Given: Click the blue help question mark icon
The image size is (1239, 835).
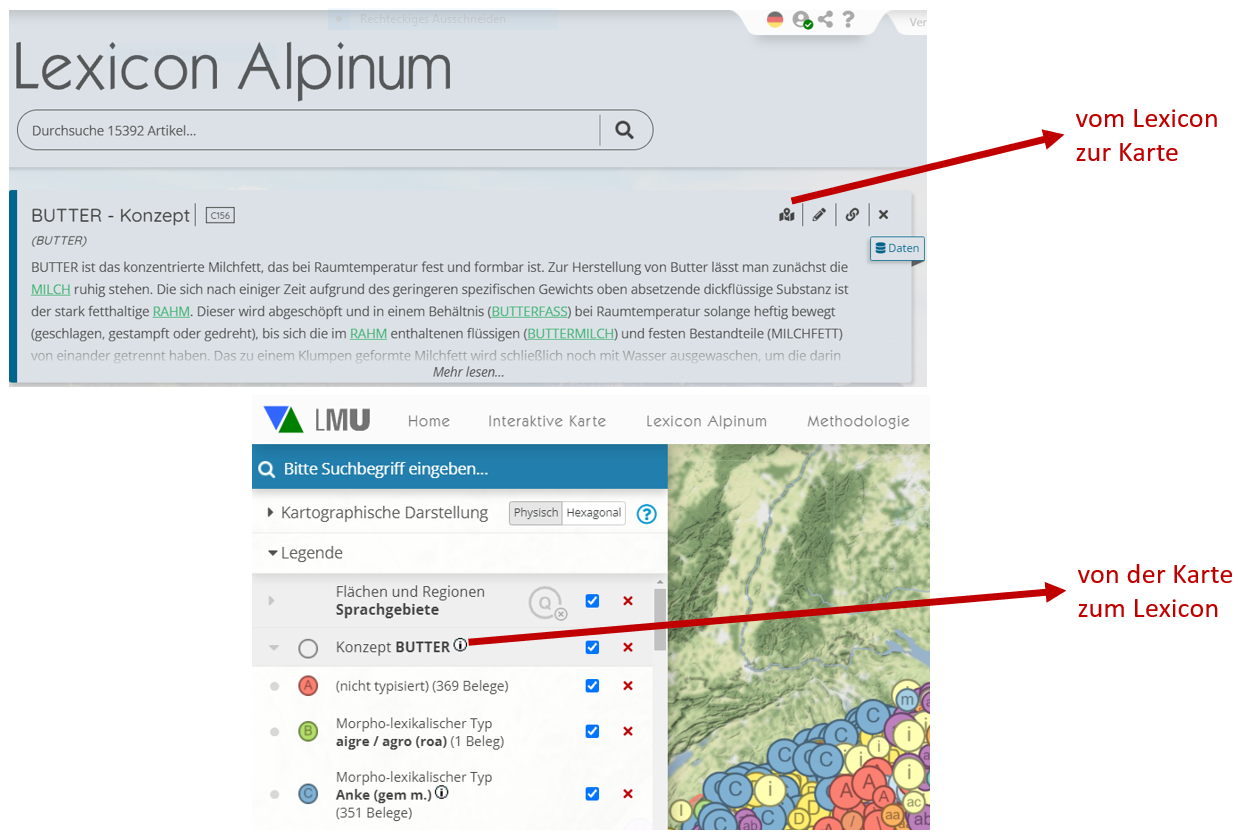Looking at the screenshot, I should coord(647,514).
